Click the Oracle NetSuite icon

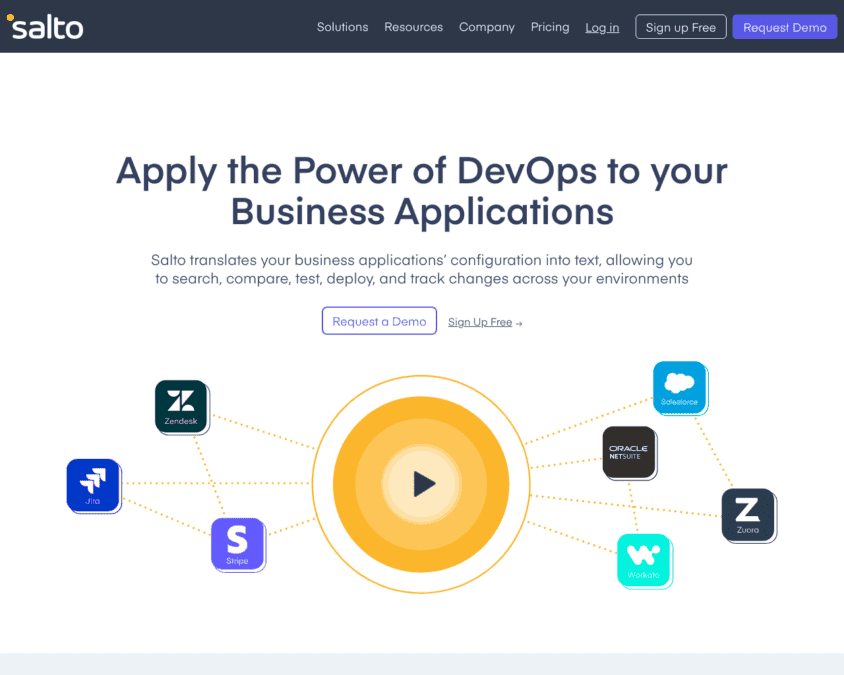pos(629,453)
